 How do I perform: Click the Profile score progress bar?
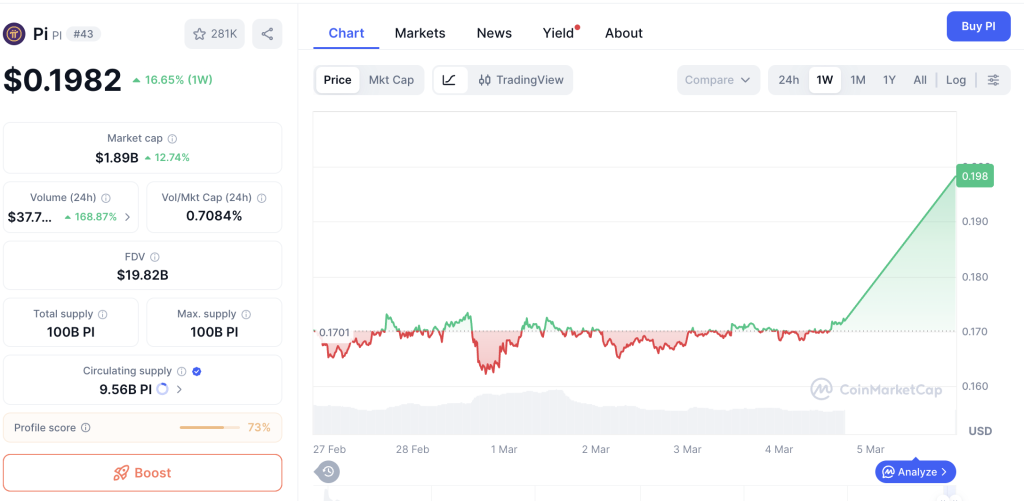210,428
